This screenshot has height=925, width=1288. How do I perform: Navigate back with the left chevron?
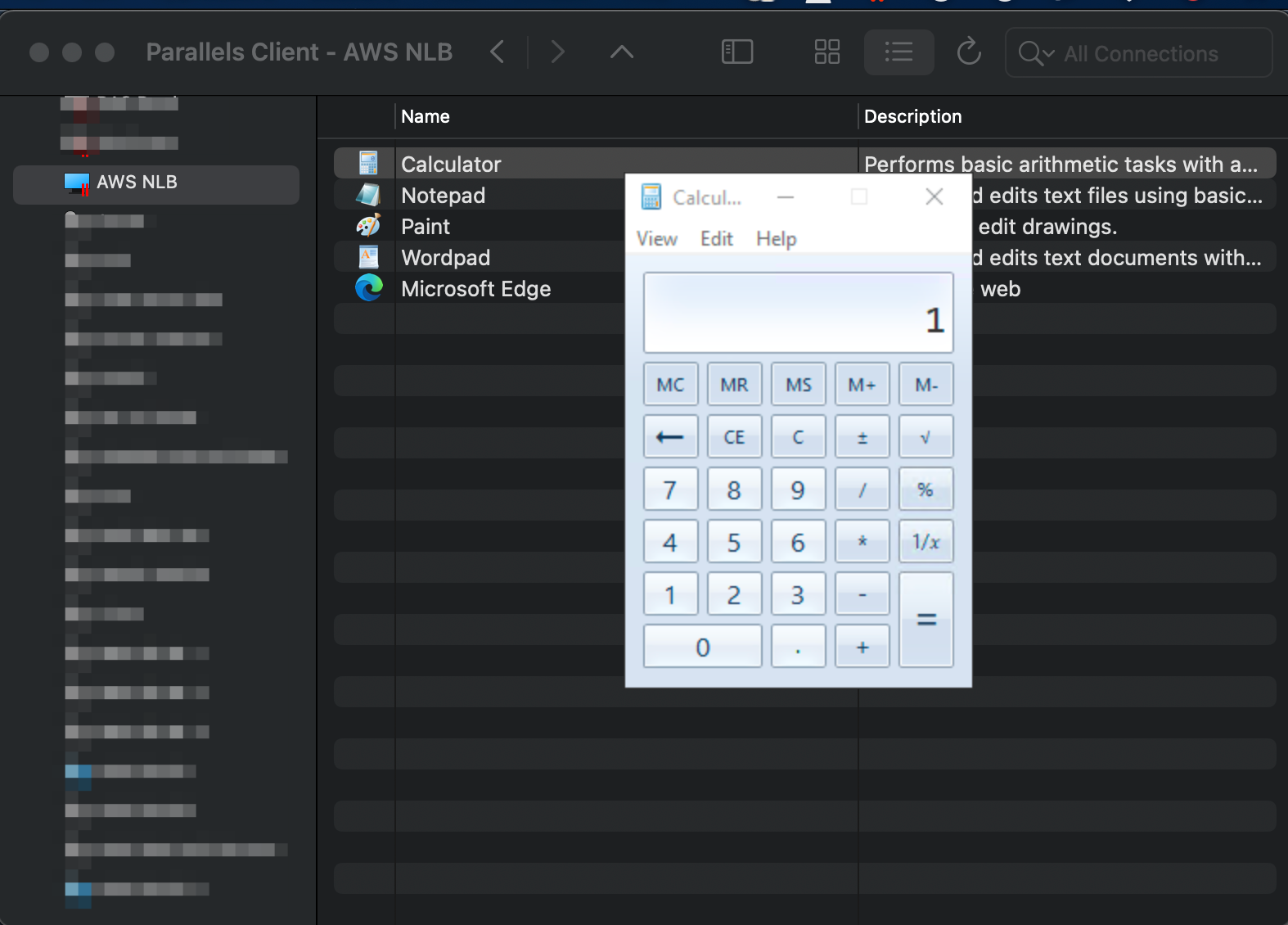(x=498, y=52)
